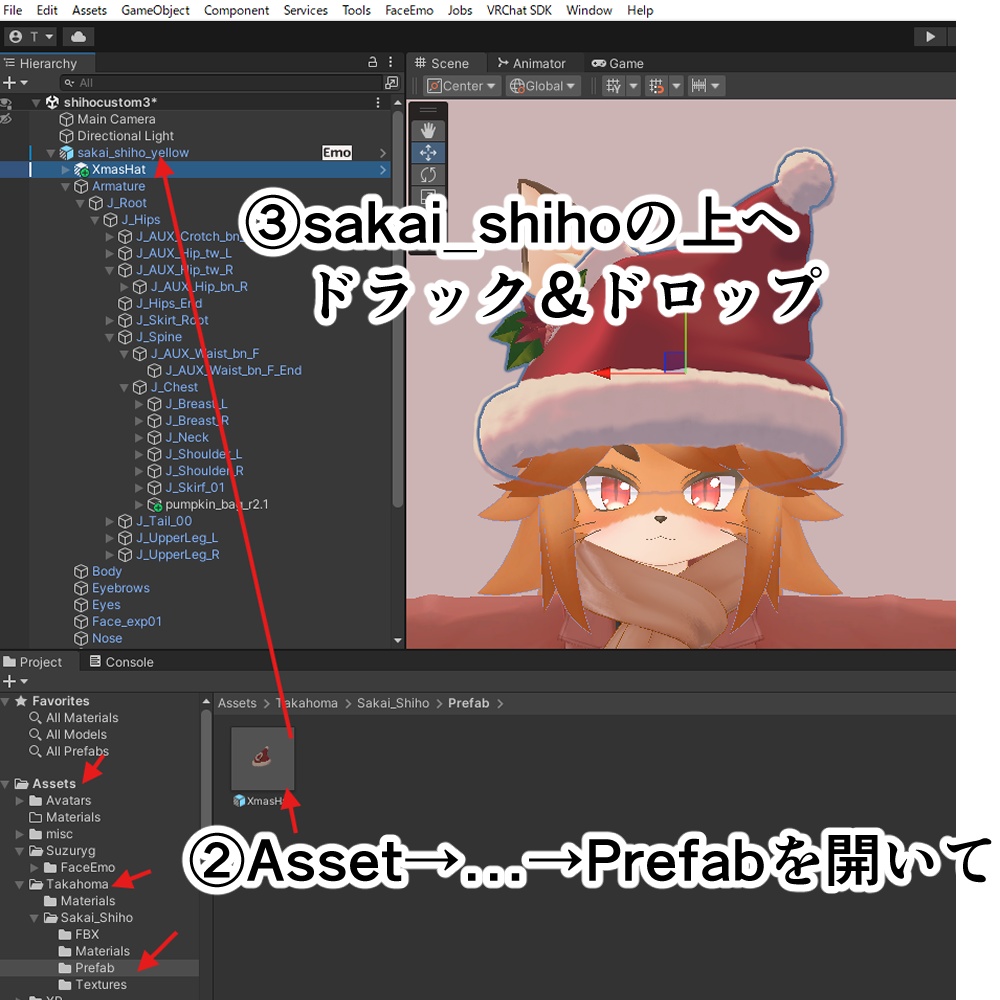Open sakai_shiho_yellow prefab arrow
The height and width of the screenshot is (1000, 1000).
point(383,153)
